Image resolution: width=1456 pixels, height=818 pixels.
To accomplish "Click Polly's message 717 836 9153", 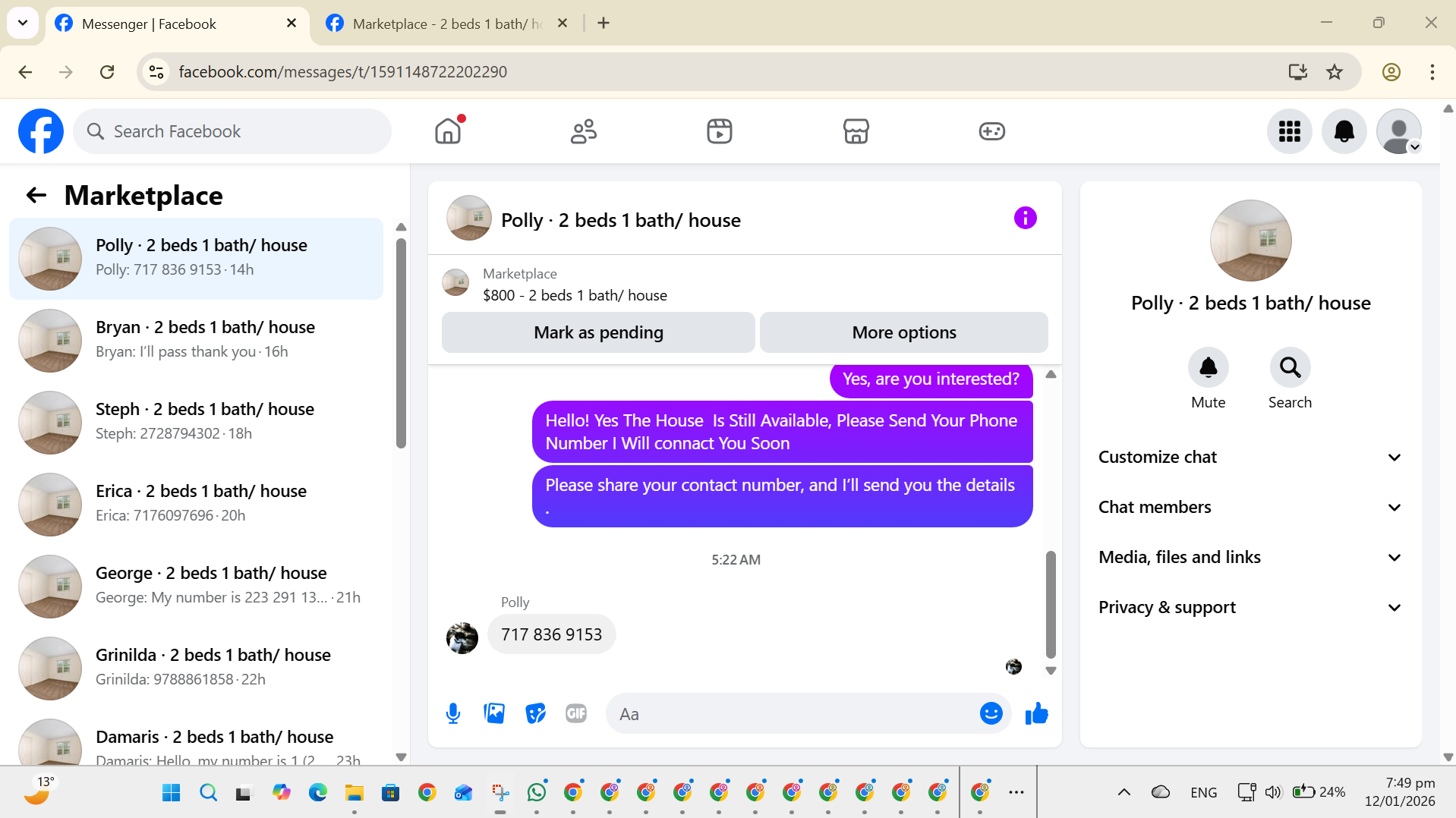I will 551,634.
